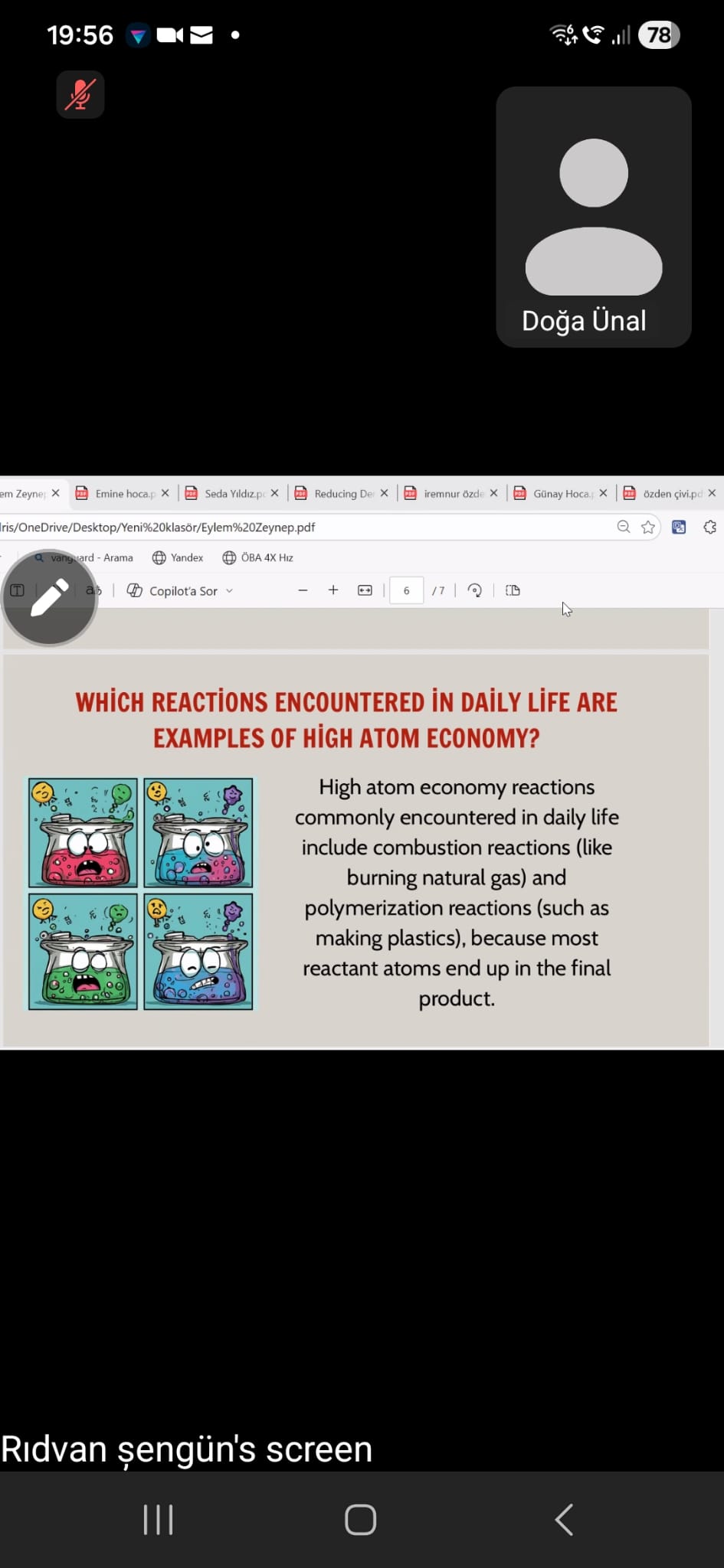Open the Yandex bookmark
Screen dimensions: 724x1568
pos(179,557)
